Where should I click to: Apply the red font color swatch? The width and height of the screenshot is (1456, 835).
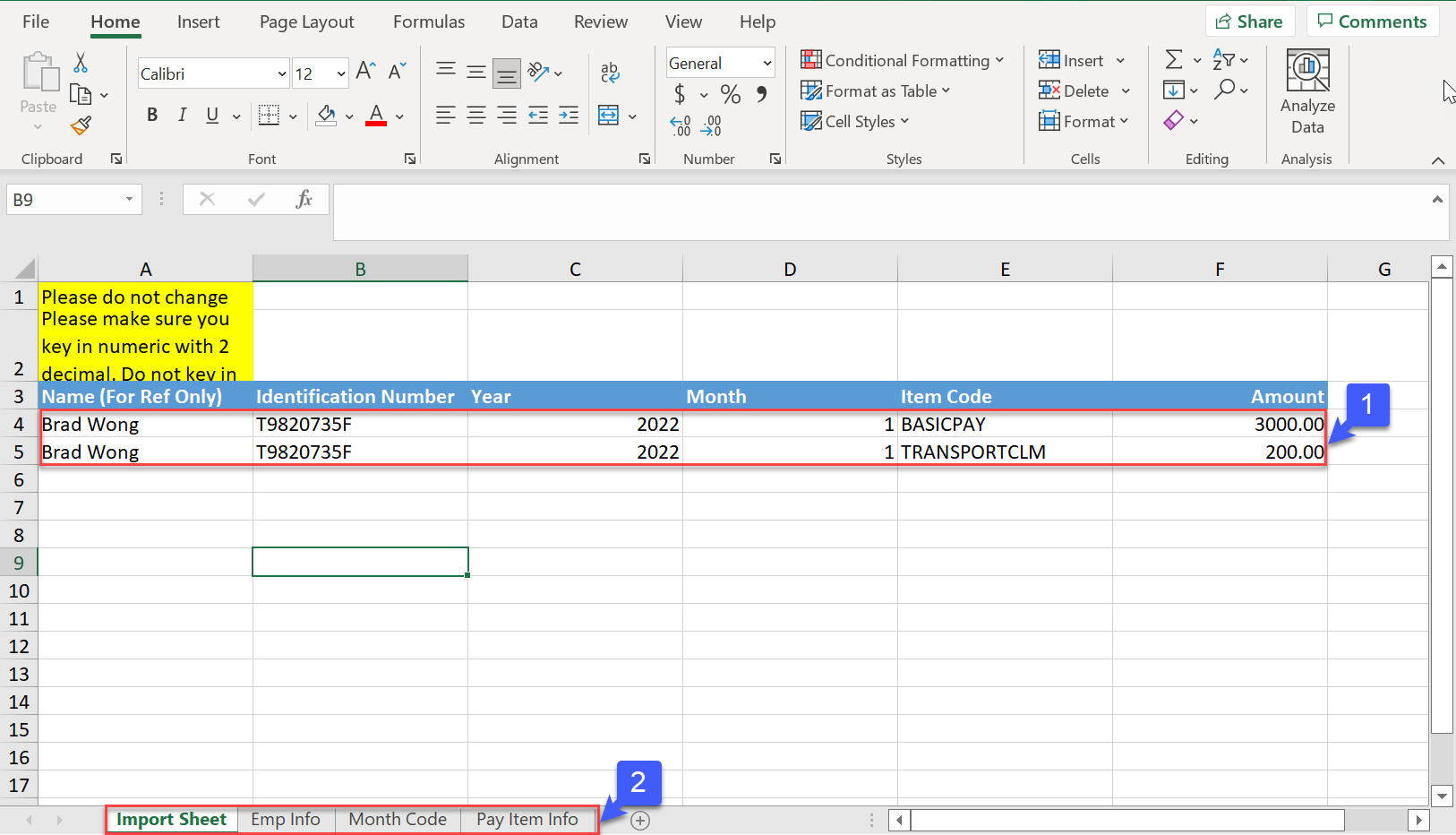coord(376,116)
